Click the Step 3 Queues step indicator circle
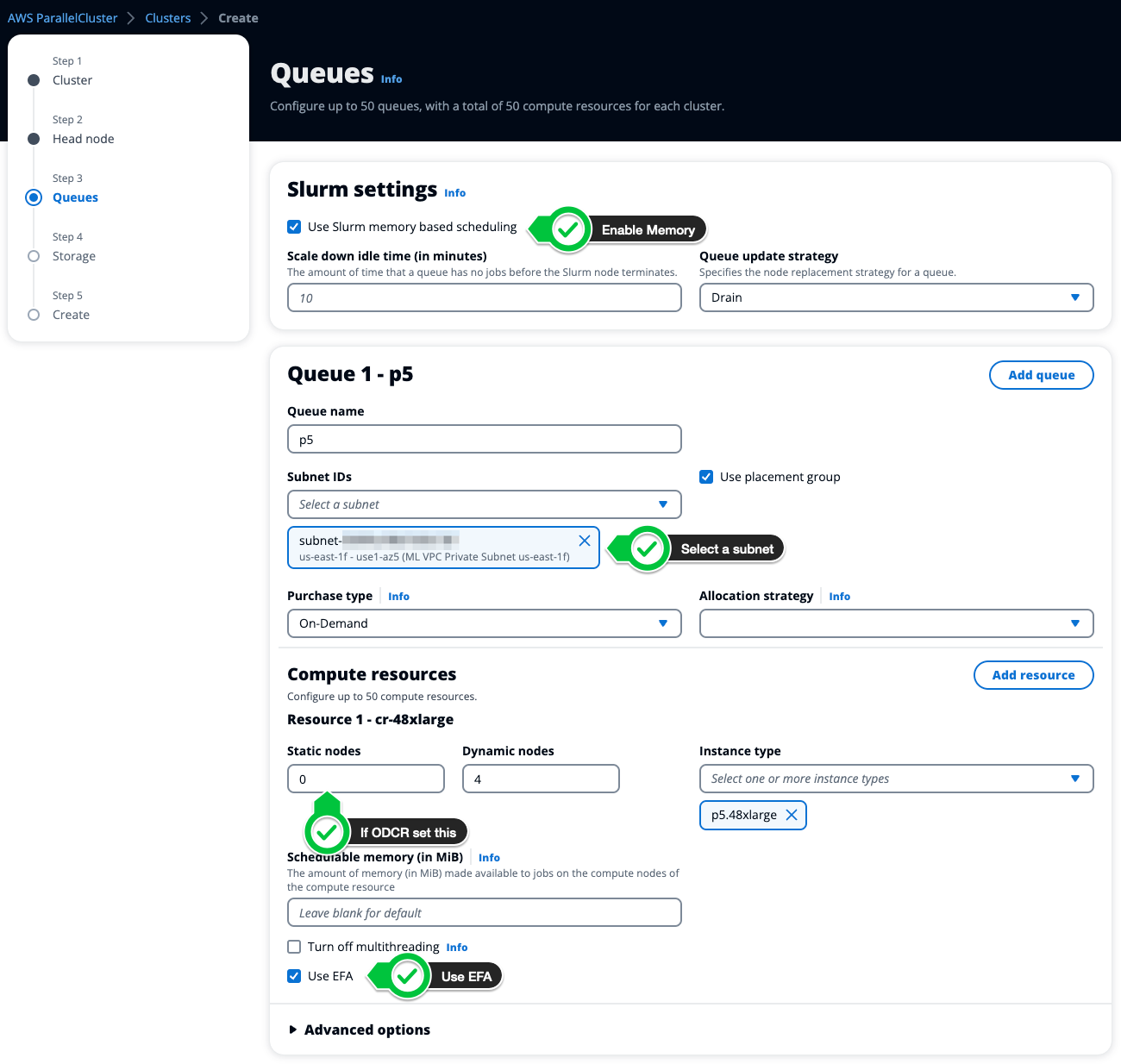Viewport: 1121px width, 1064px height. click(34, 197)
